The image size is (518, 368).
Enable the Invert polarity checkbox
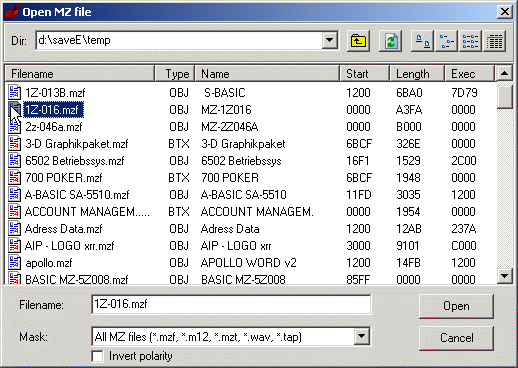click(x=97, y=356)
